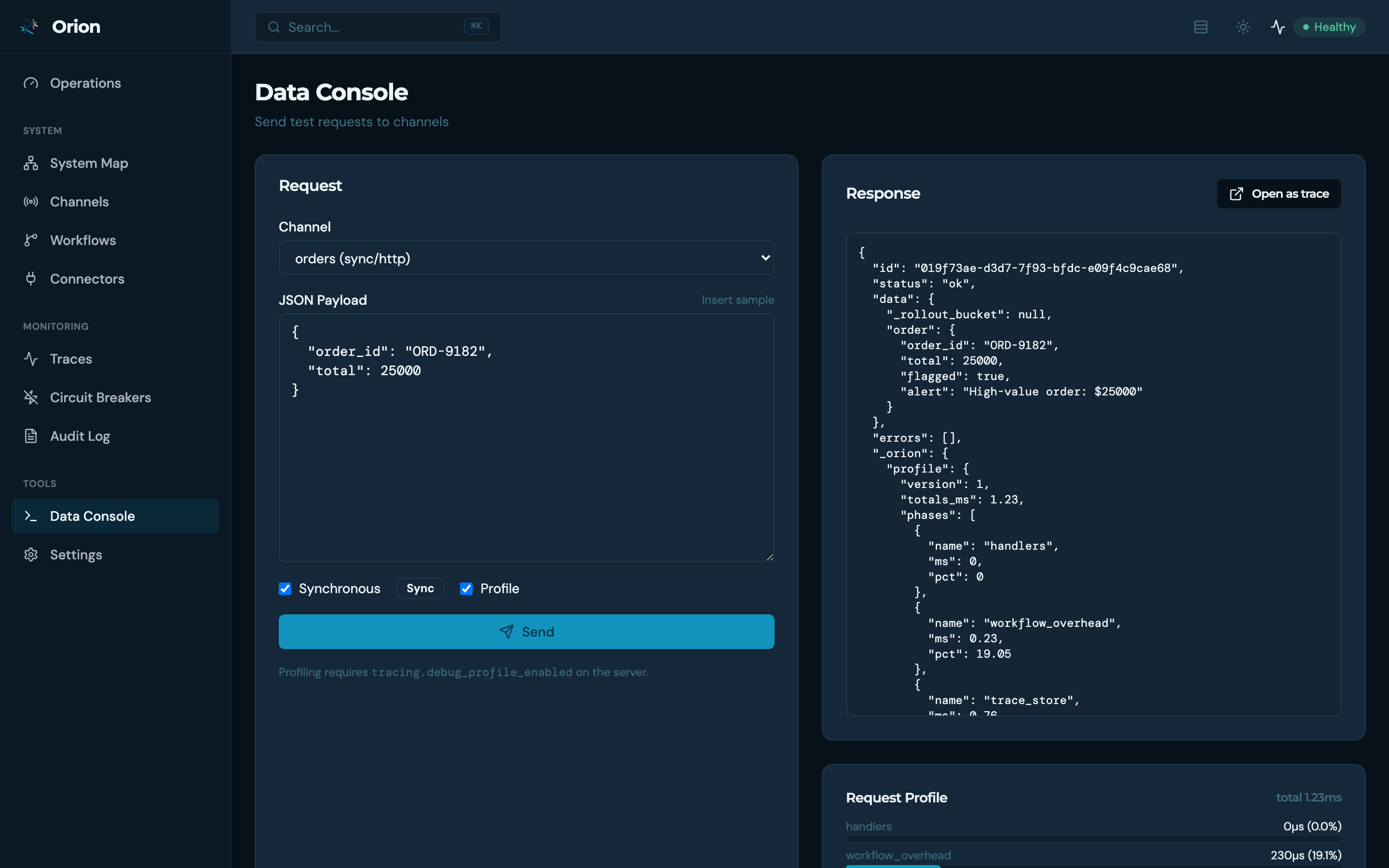Screen dimensions: 1389x868
Task: Open Circuit Breakers page
Action: (x=115, y=397)
